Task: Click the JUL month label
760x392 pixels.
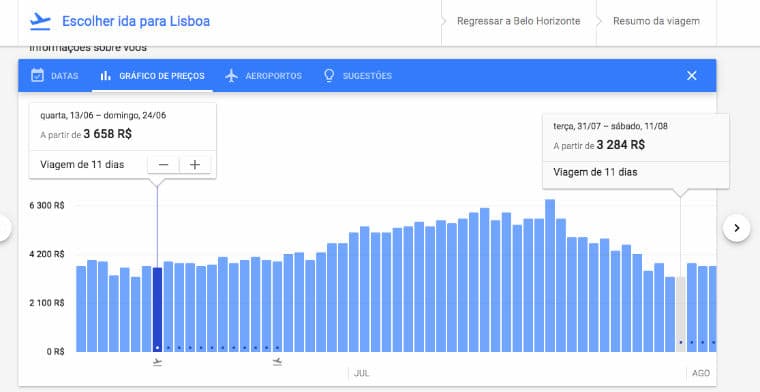Action: (362, 374)
